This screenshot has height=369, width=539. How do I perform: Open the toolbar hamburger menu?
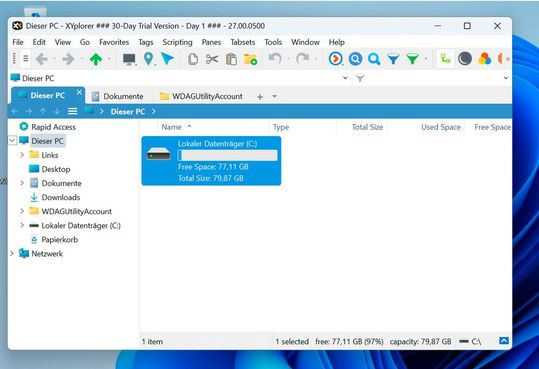(x=26, y=59)
